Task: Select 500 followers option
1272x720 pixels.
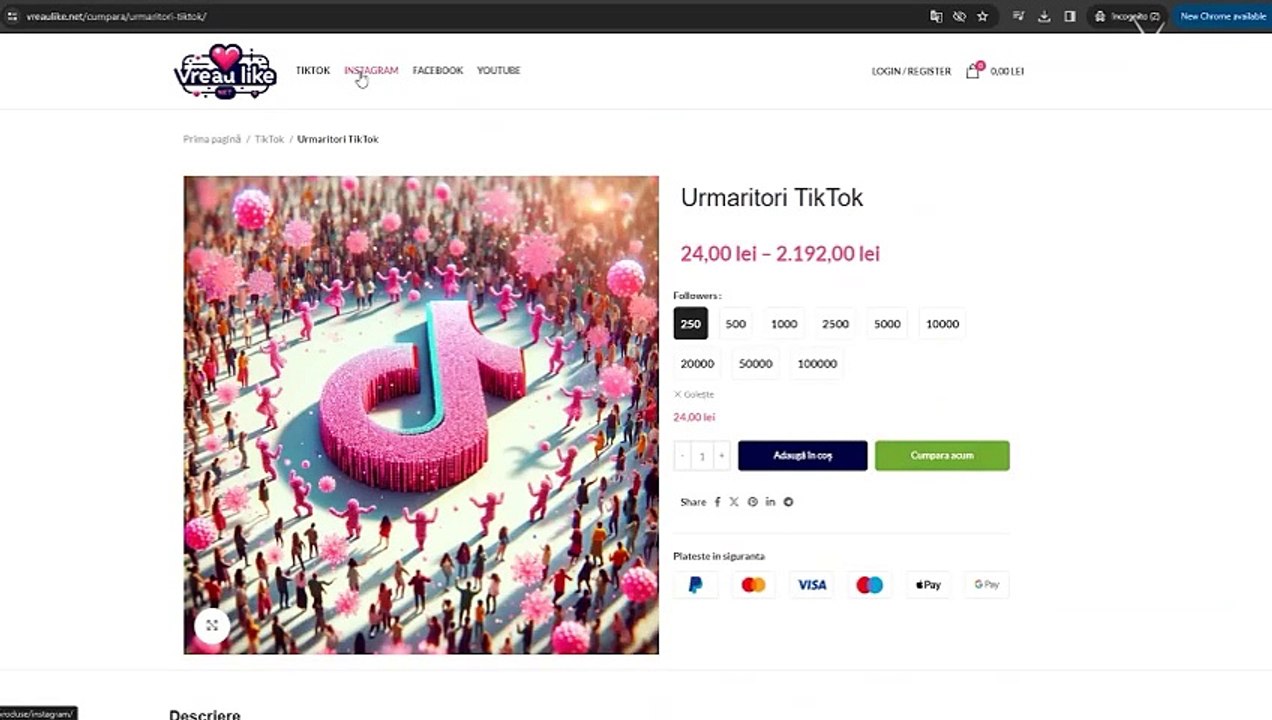Action: click(x=736, y=324)
